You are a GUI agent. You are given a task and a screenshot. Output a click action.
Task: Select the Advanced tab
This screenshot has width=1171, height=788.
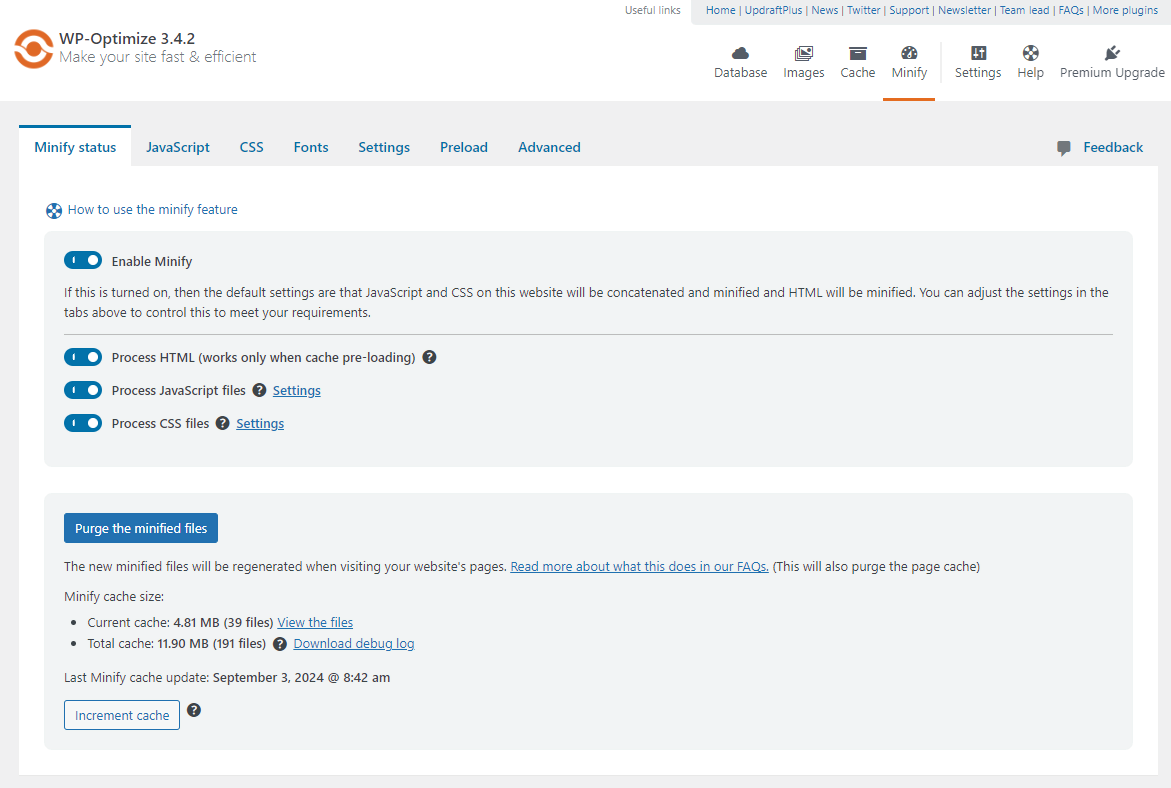tap(549, 147)
